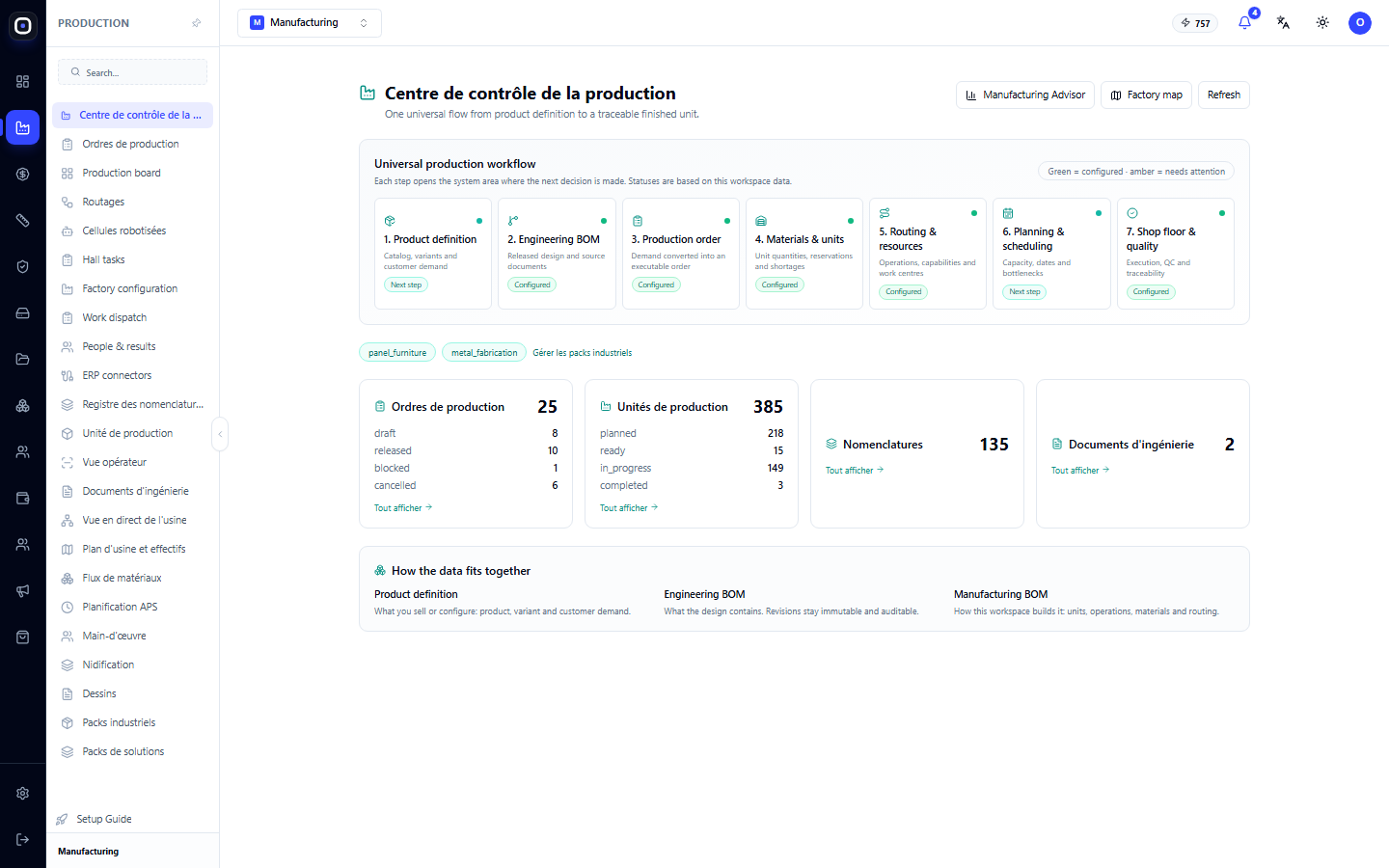Open the folder icon in the left rail
1389x868 pixels.
tap(23, 359)
